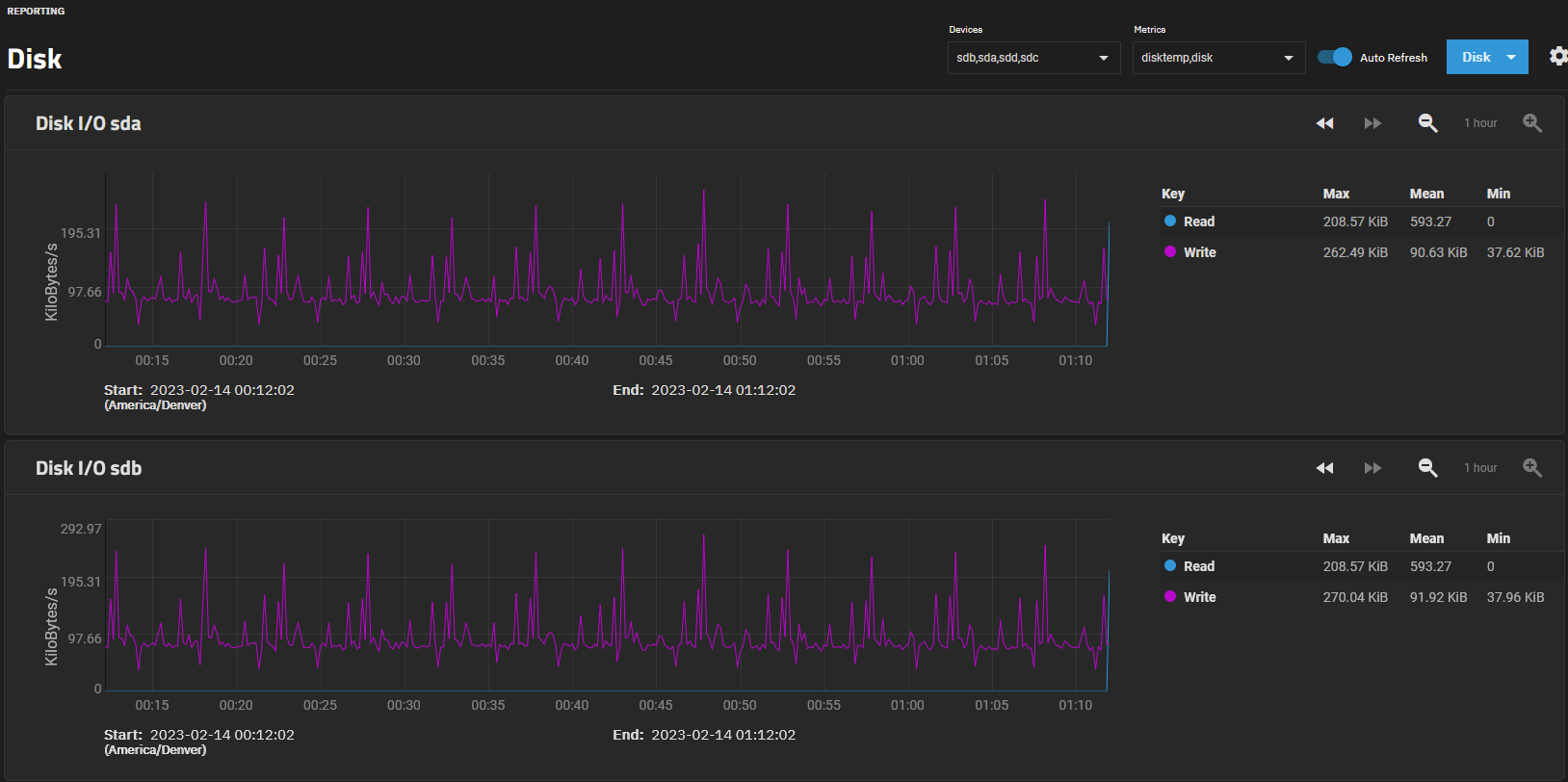The width and height of the screenshot is (1568, 782).
Task: Click the Disk I/O sdb chart title
Action: coord(89,468)
